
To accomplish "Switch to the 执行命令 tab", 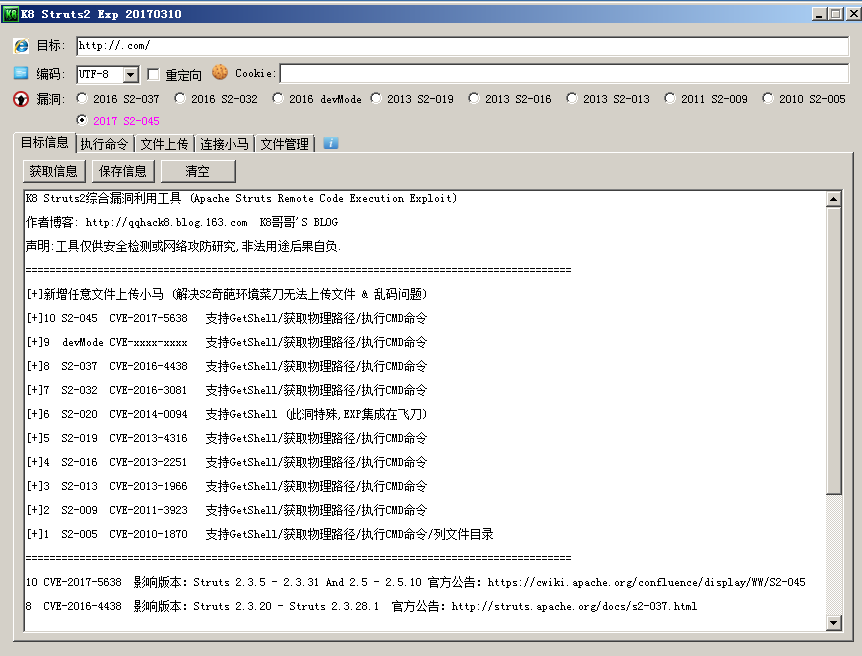I will (x=104, y=144).
